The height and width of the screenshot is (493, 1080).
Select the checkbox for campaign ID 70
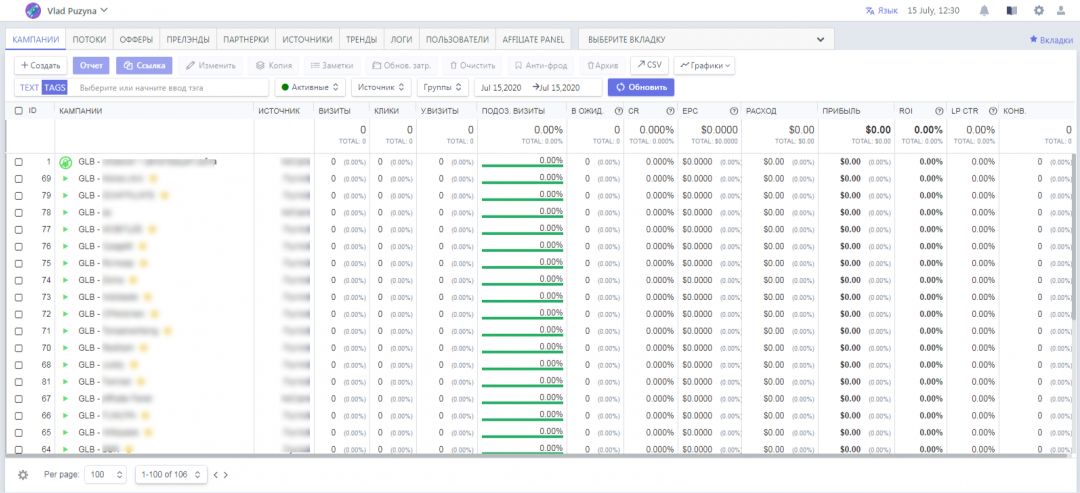click(19, 347)
